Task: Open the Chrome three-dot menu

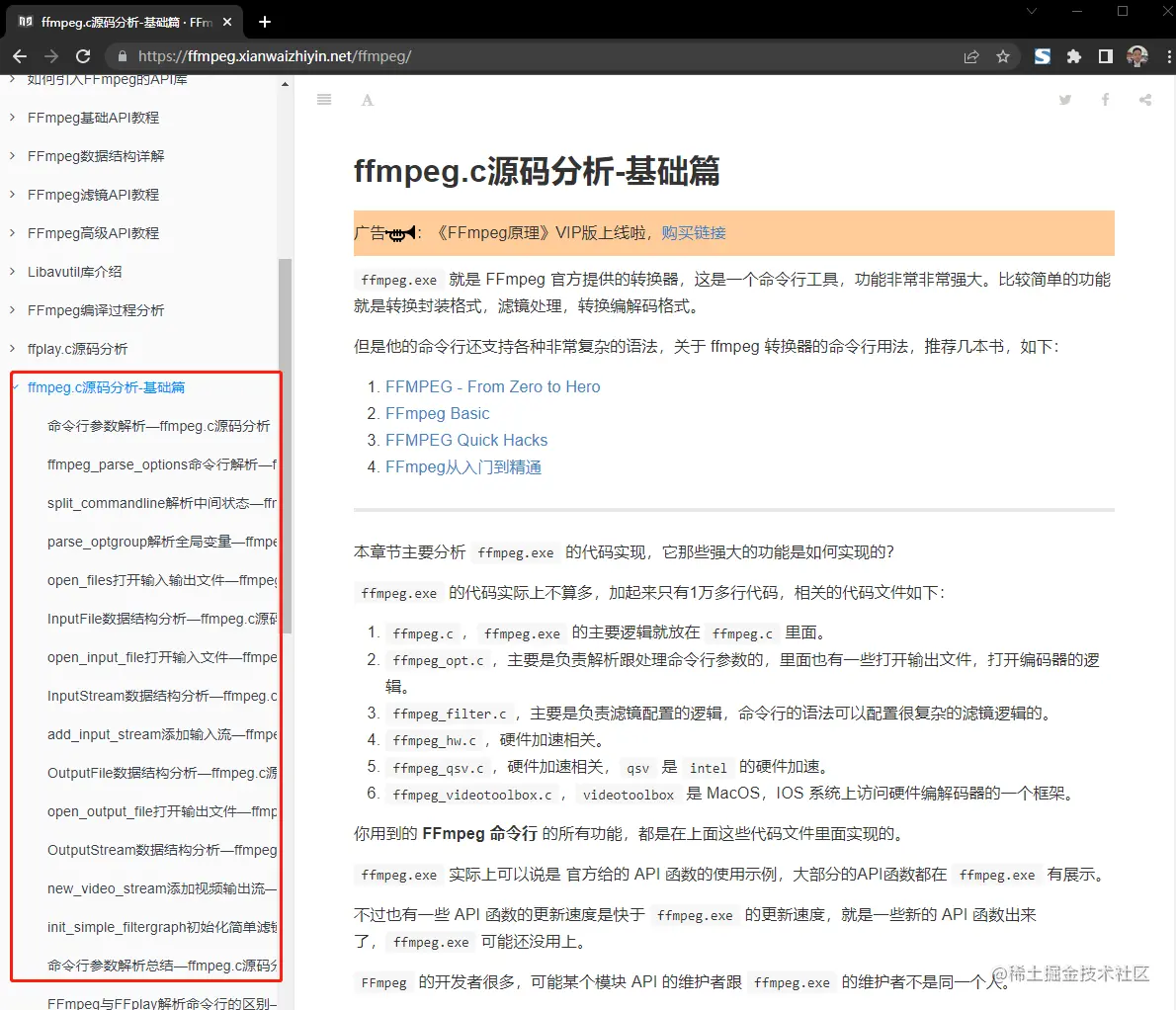Action: (x=1168, y=56)
